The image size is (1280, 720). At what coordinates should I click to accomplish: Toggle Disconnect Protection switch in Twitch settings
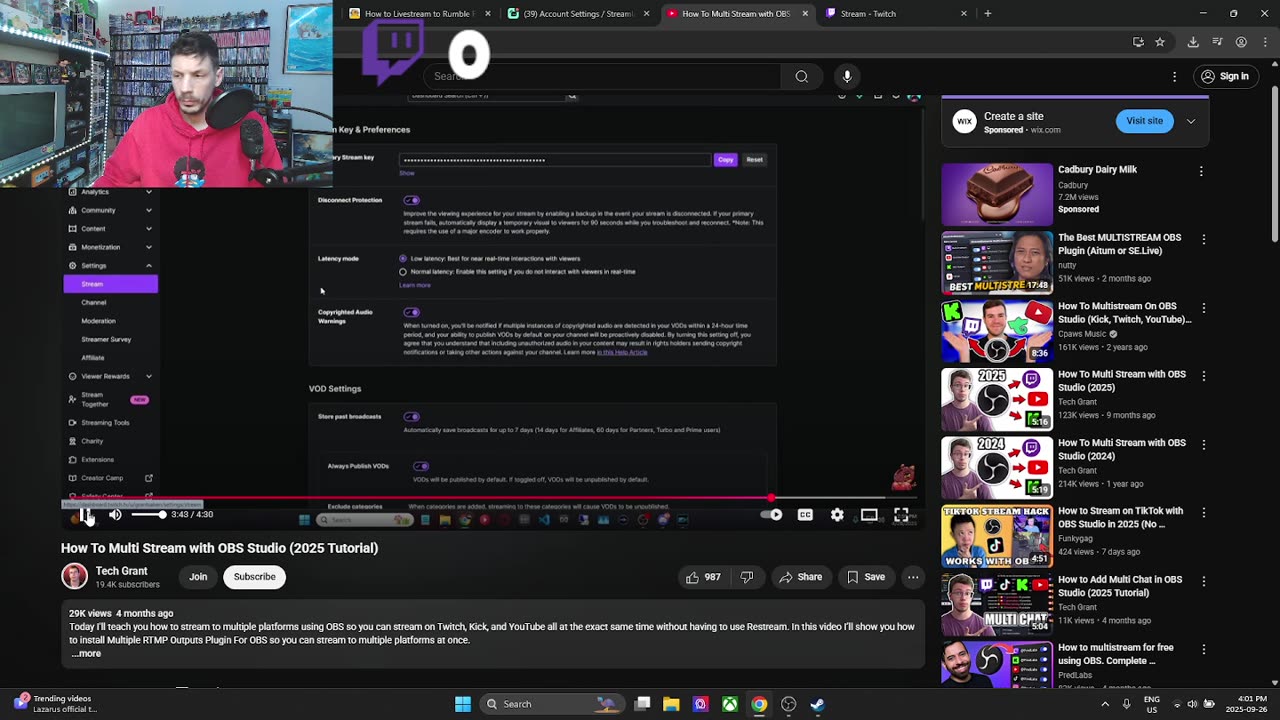[411, 200]
